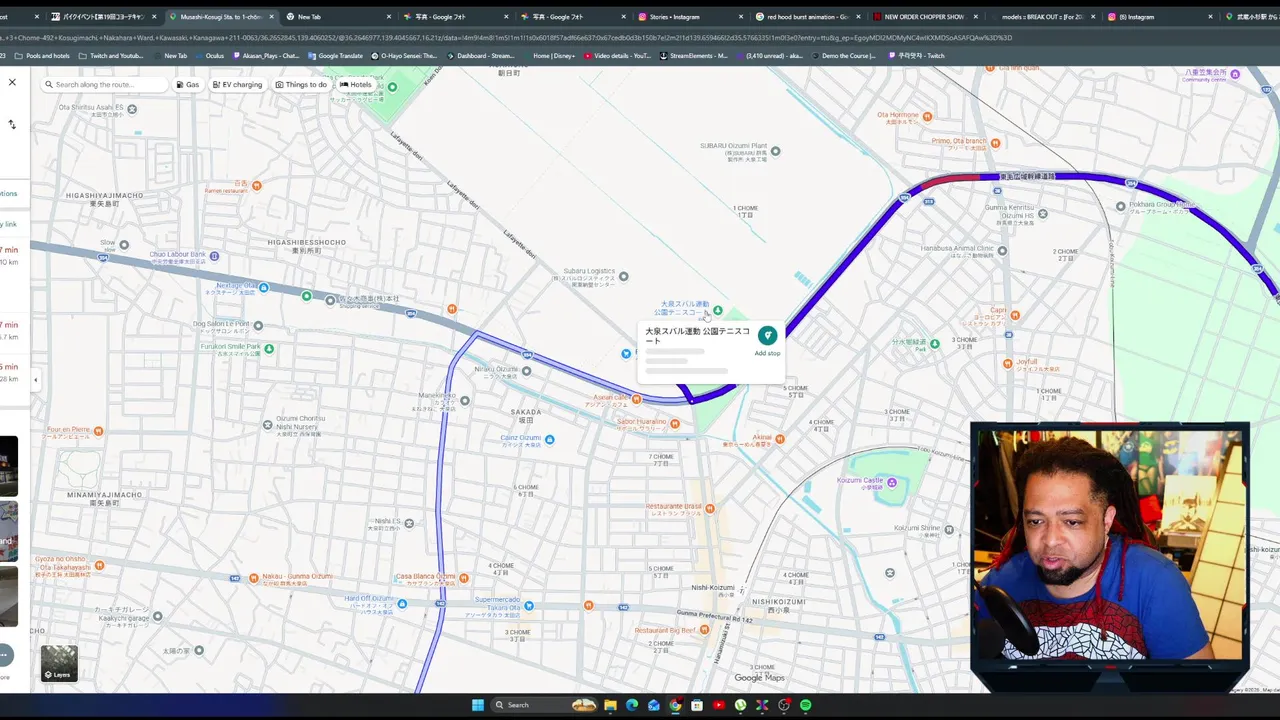Click the taskbar Search box
1280x720 pixels.
[543, 705]
